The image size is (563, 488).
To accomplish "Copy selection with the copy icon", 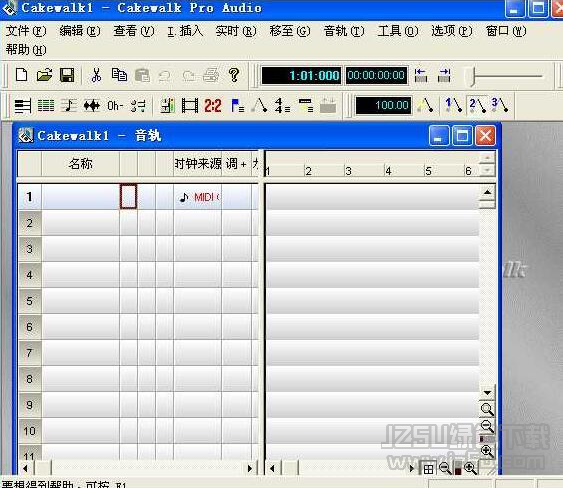I will point(119,75).
